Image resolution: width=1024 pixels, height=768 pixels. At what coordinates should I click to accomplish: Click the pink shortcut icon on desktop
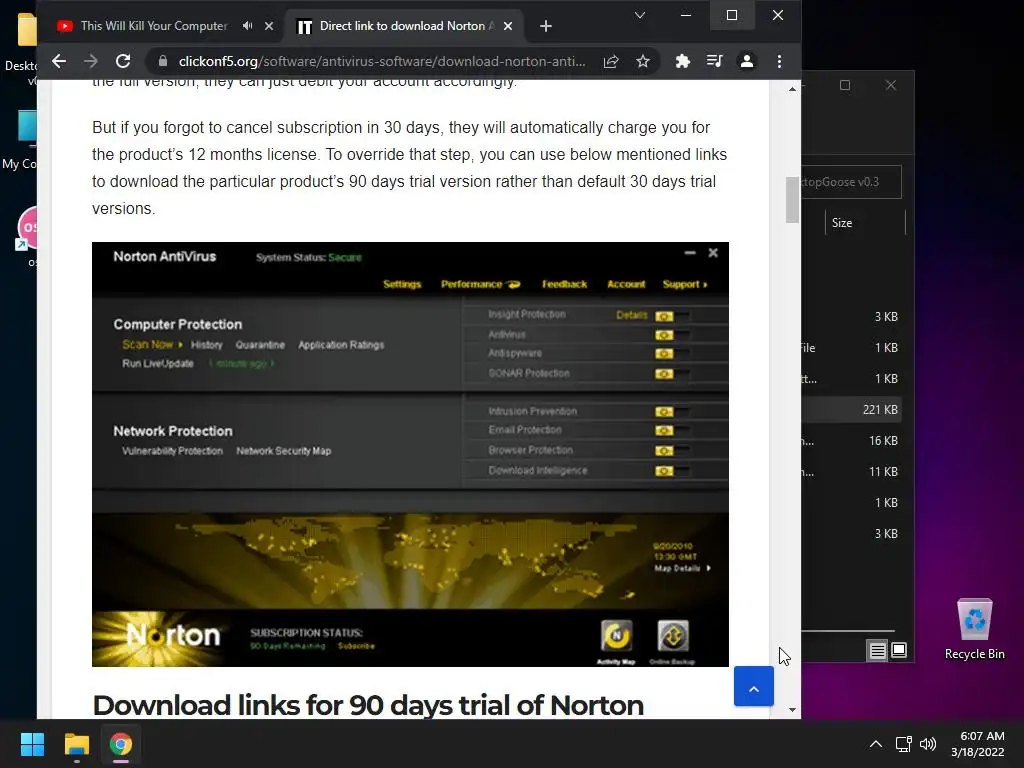pos(27,228)
